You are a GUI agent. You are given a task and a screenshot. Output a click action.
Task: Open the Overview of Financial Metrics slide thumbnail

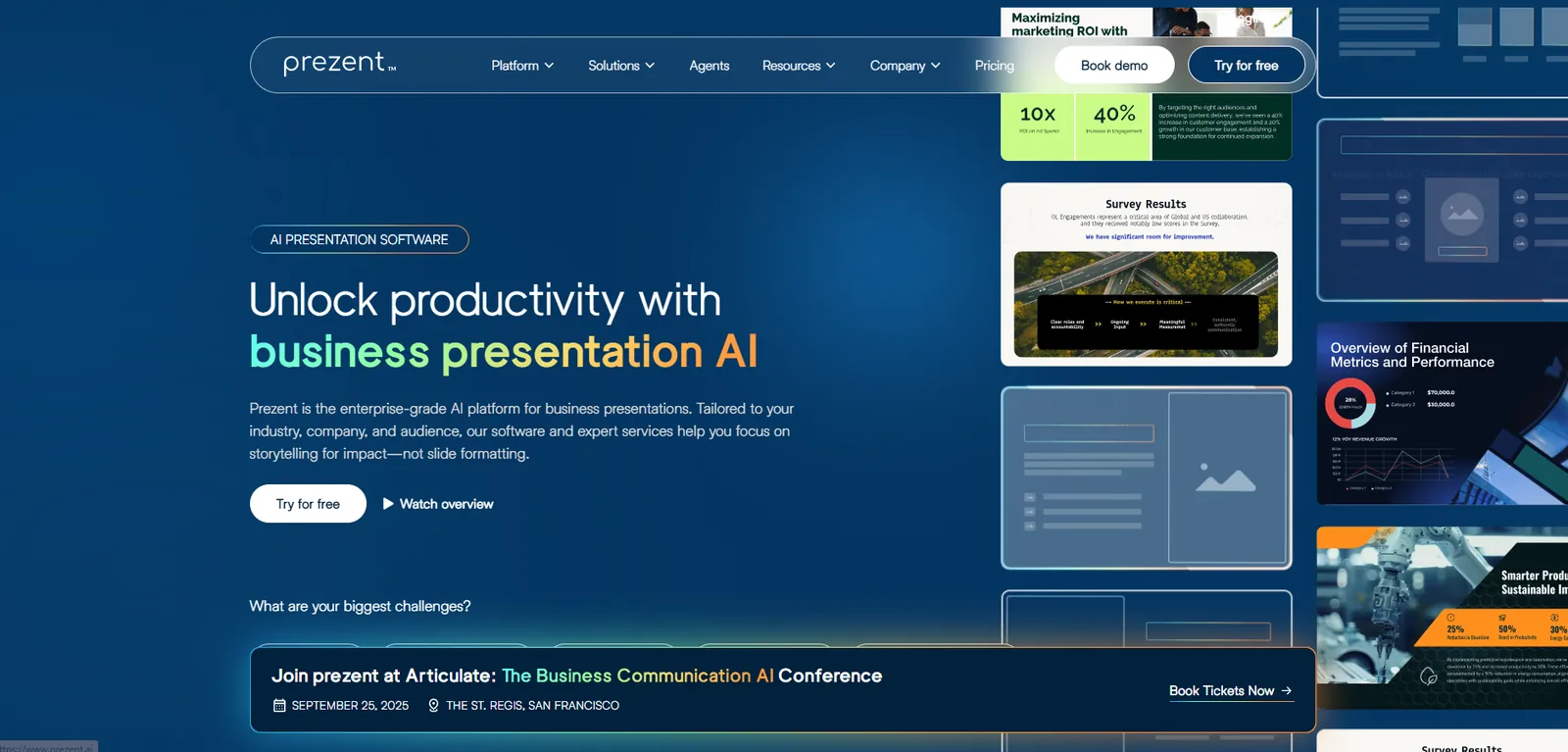(1443, 414)
